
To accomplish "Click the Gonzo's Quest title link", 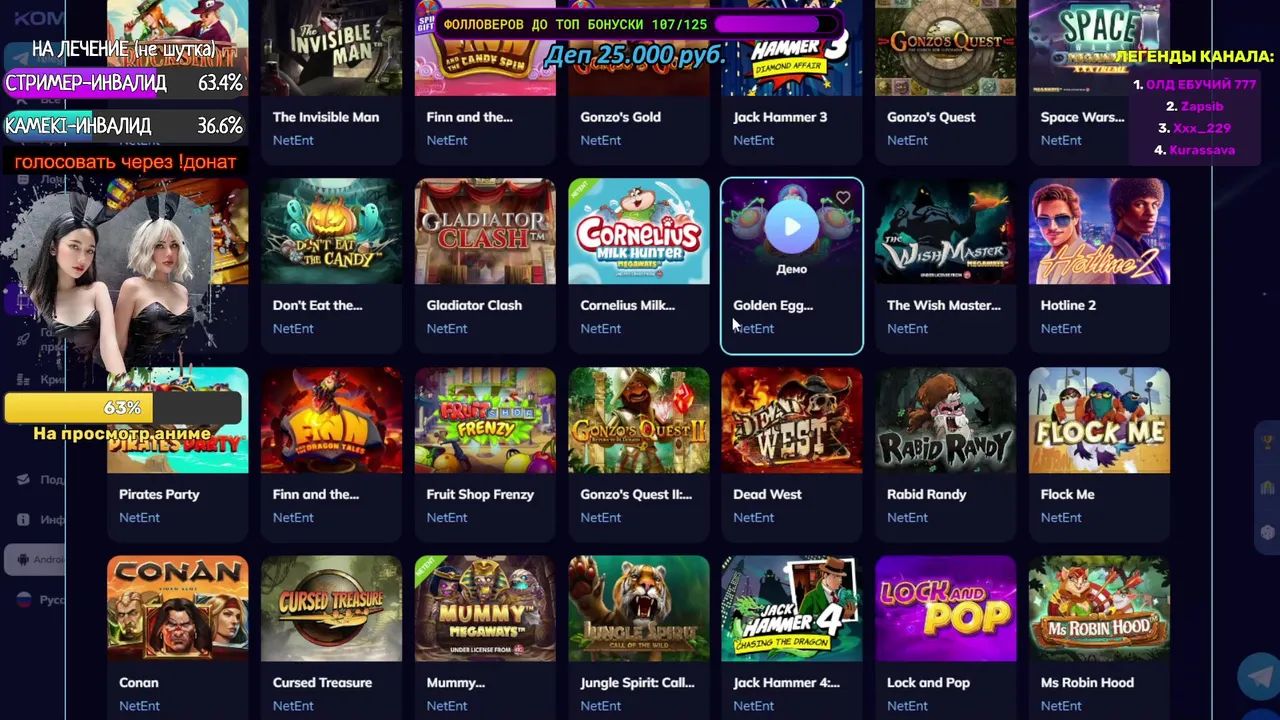I will (x=931, y=117).
